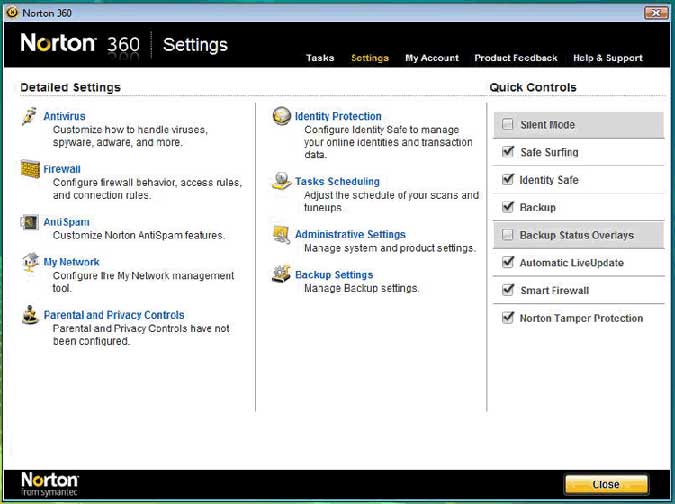Click the Silent Mode label
This screenshot has height=504, width=675.
click(547, 125)
